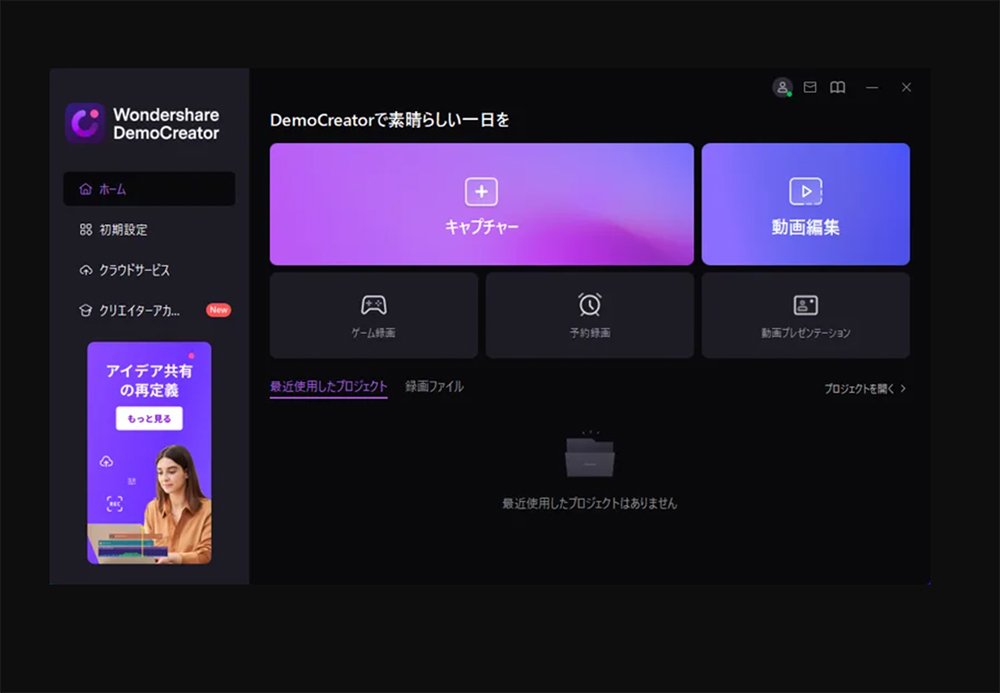Open the user account profile icon
1000x693 pixels.
pos(782,87)
